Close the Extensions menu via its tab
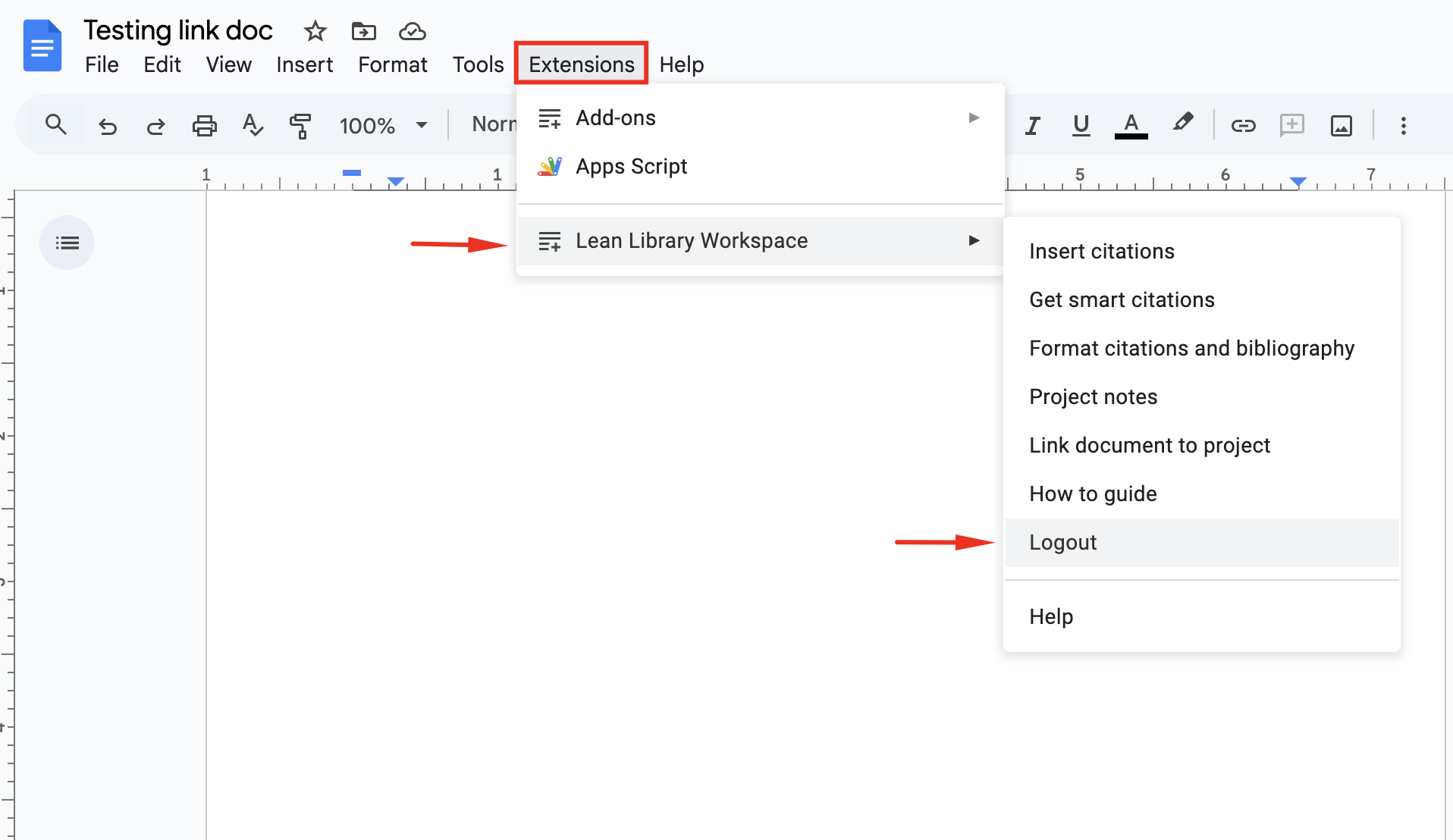 tap(582, 64)
